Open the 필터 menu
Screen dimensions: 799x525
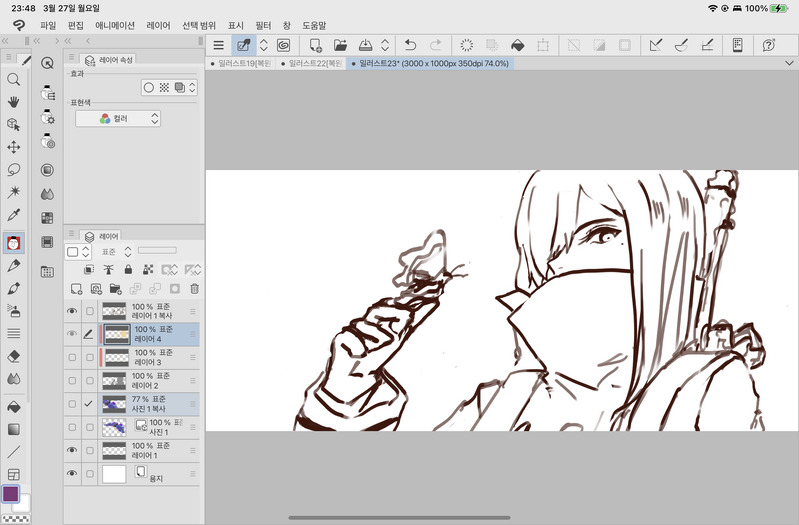263,25
